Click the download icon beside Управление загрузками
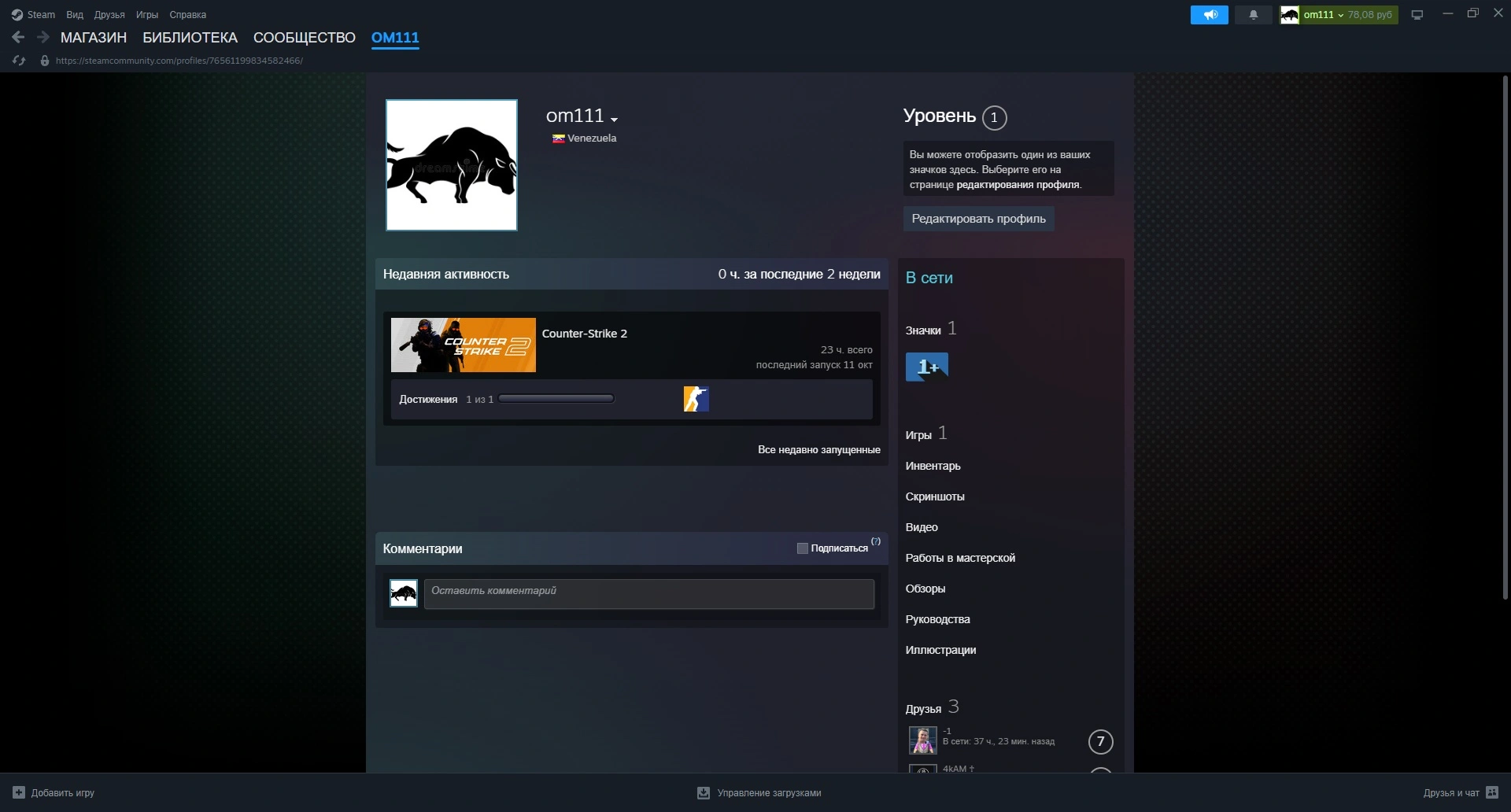 704,793
